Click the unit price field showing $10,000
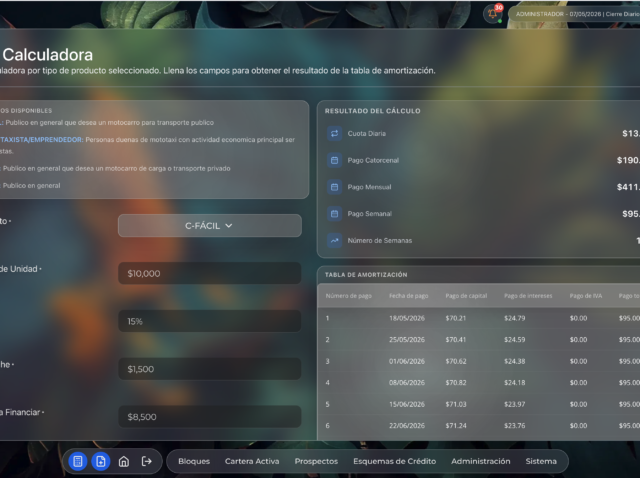640x478 pixels. point(210,273)
